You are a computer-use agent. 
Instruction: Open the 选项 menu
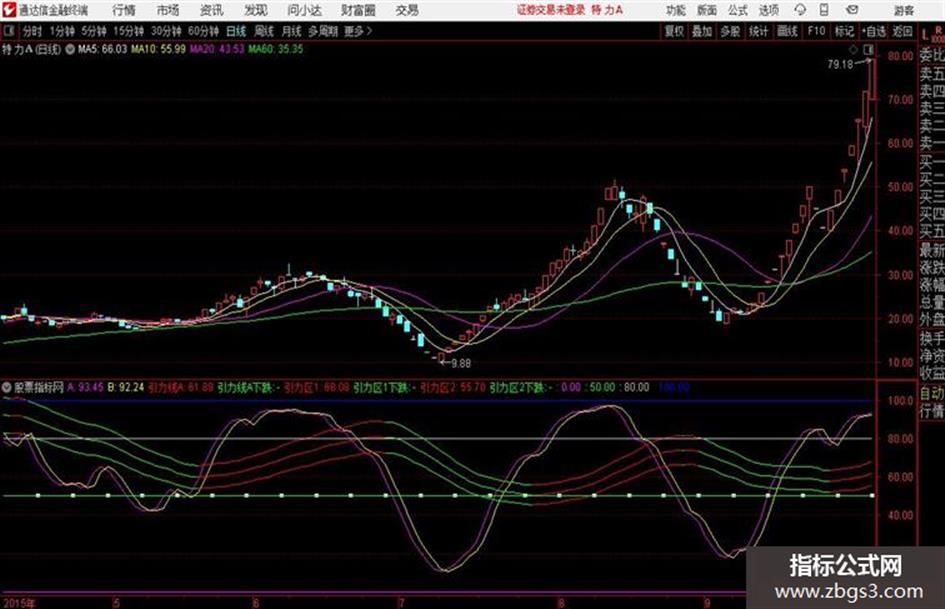click(768, 10)
